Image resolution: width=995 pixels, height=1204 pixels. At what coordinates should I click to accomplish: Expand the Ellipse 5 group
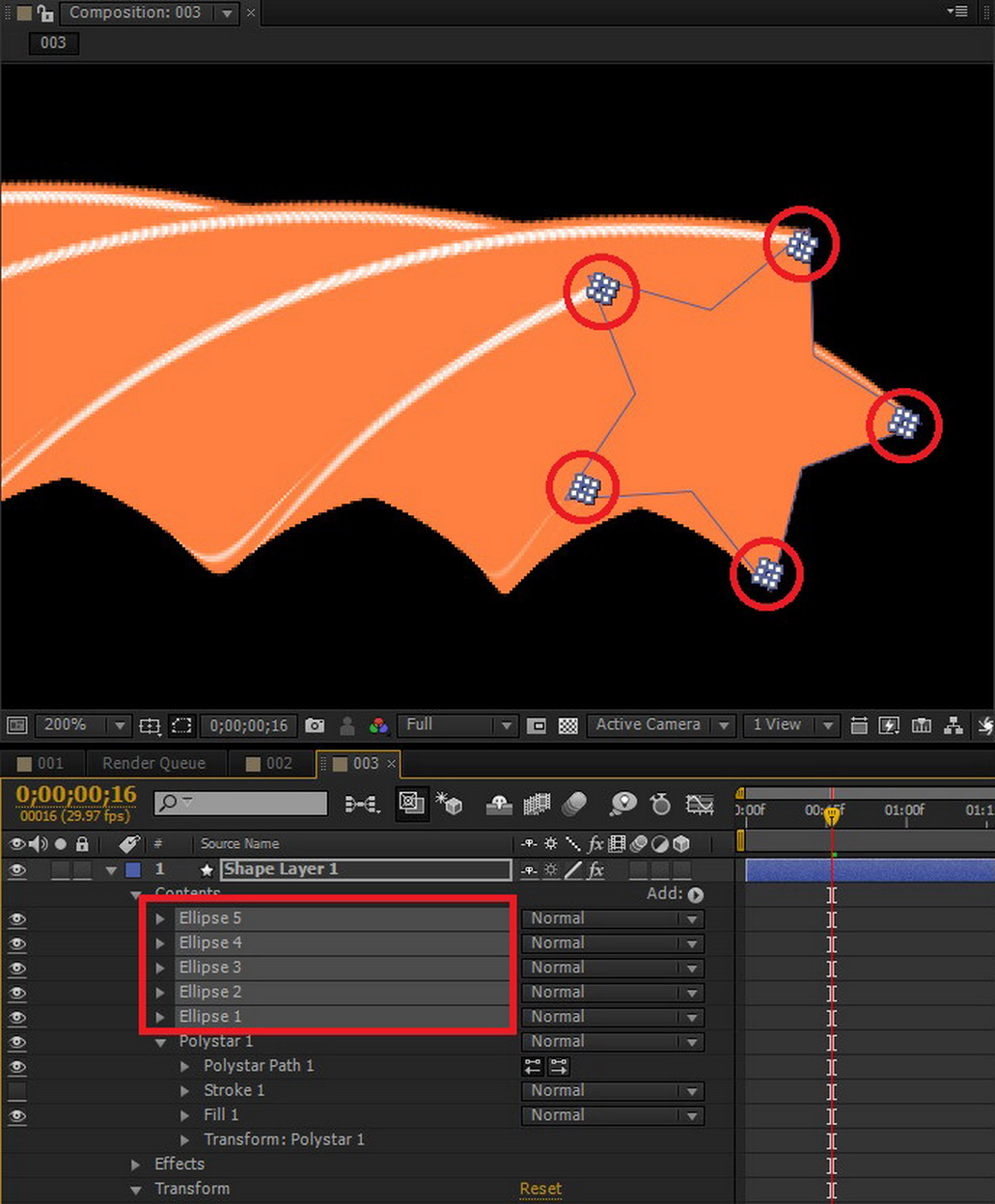[x=160, y=918]
